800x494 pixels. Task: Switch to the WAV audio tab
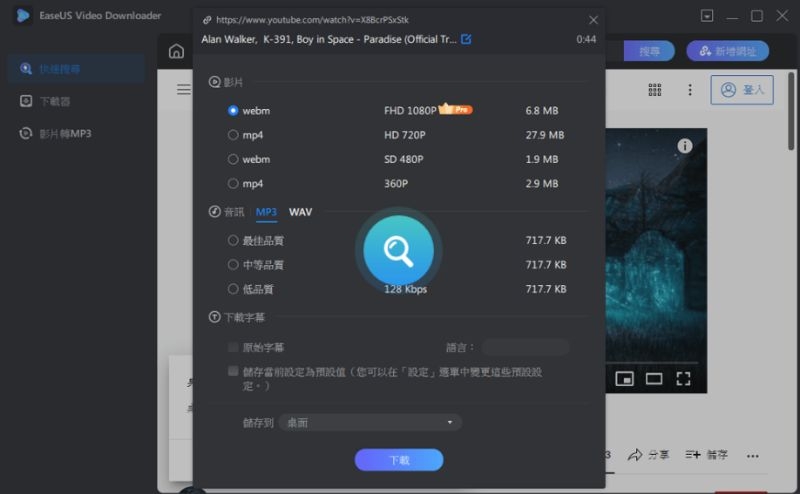point(300,212)
